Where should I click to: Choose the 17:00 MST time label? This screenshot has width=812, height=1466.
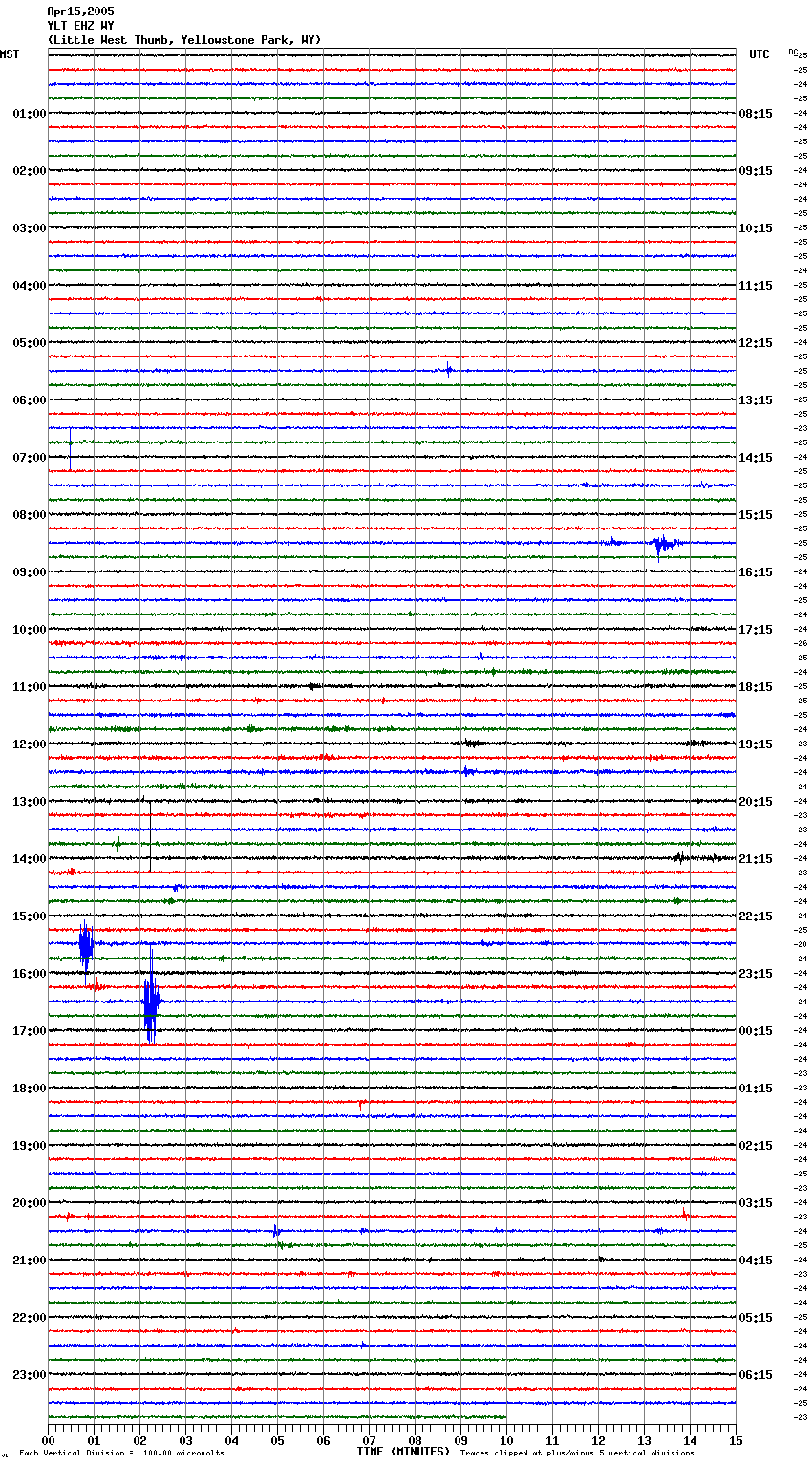[x=30, y=1031]
